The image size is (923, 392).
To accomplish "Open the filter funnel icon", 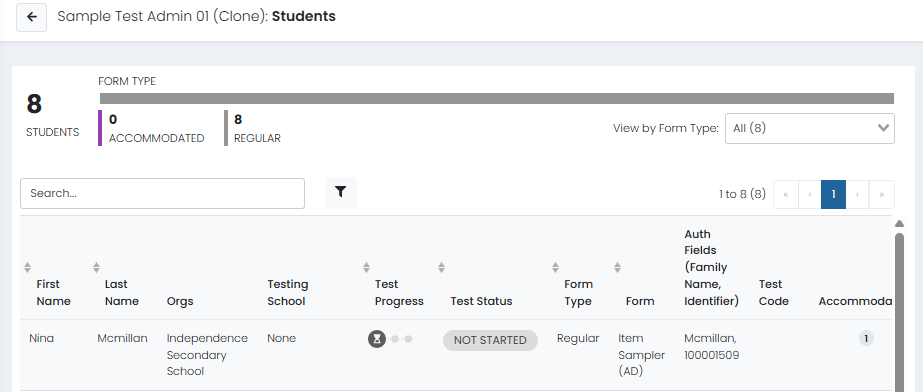I will tap(341, 192).
